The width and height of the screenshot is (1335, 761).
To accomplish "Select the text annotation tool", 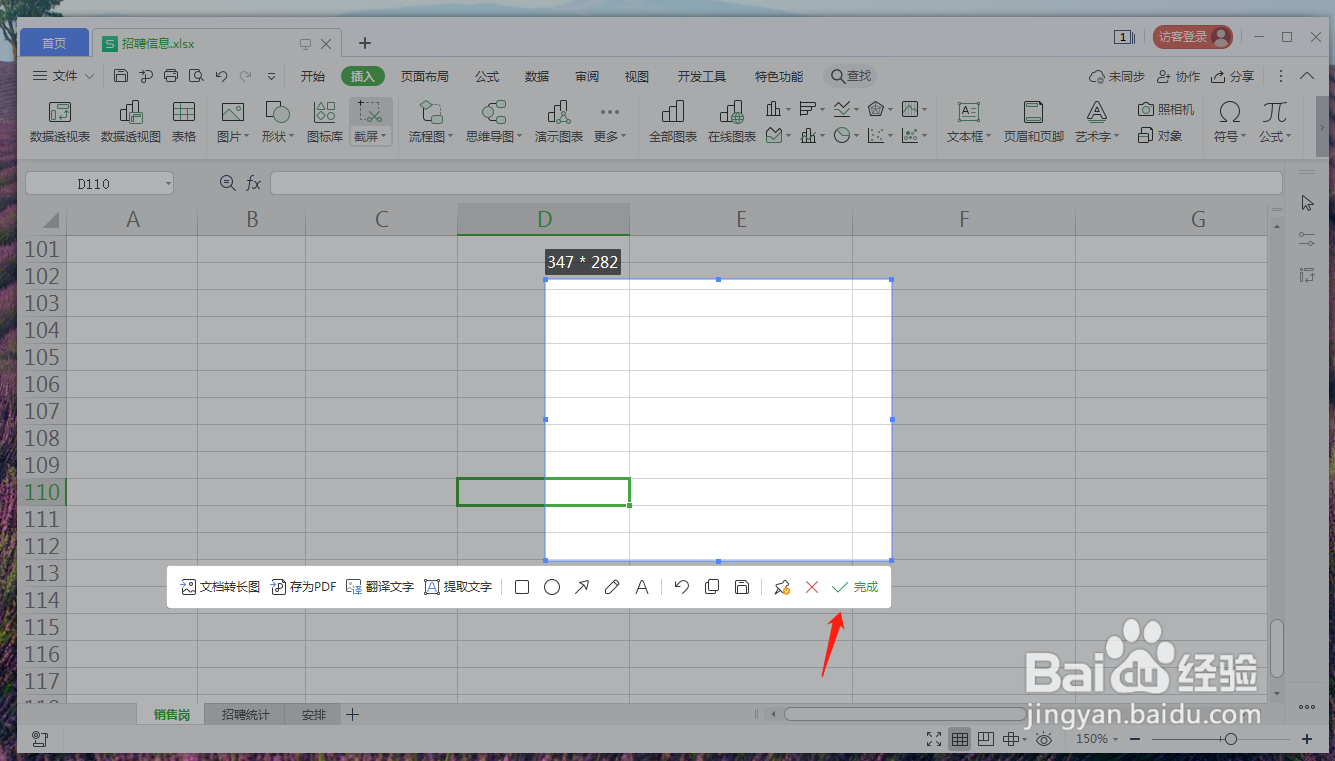I will 642,587.
